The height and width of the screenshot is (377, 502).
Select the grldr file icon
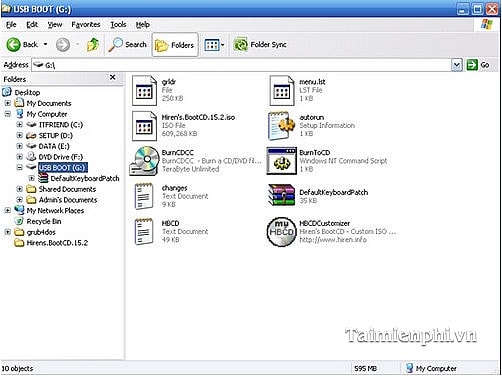pyautogui.click(x=144, y=91)
